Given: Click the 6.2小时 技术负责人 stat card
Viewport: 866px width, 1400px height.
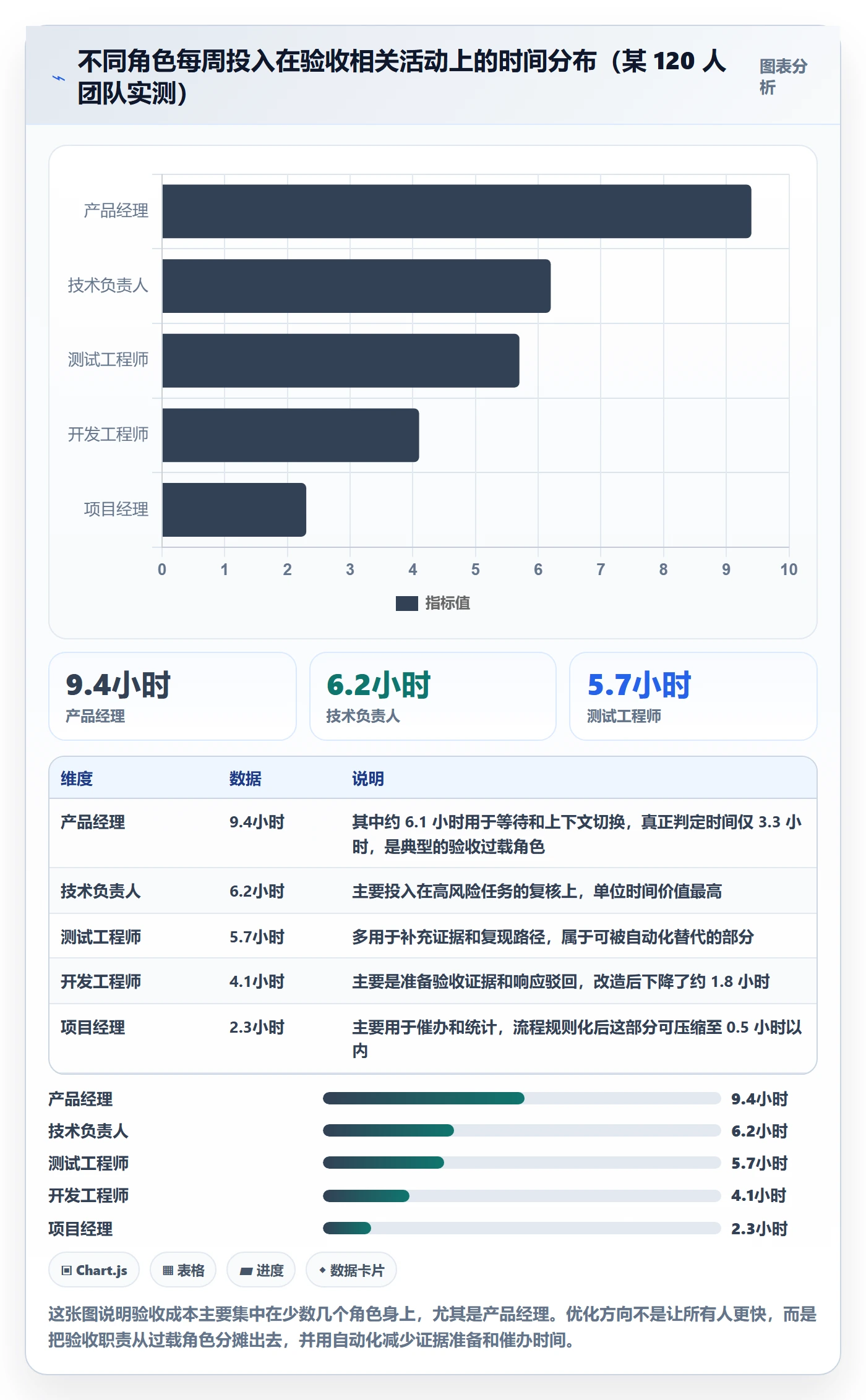Looking at the screenshot, I should coord(433,696).
